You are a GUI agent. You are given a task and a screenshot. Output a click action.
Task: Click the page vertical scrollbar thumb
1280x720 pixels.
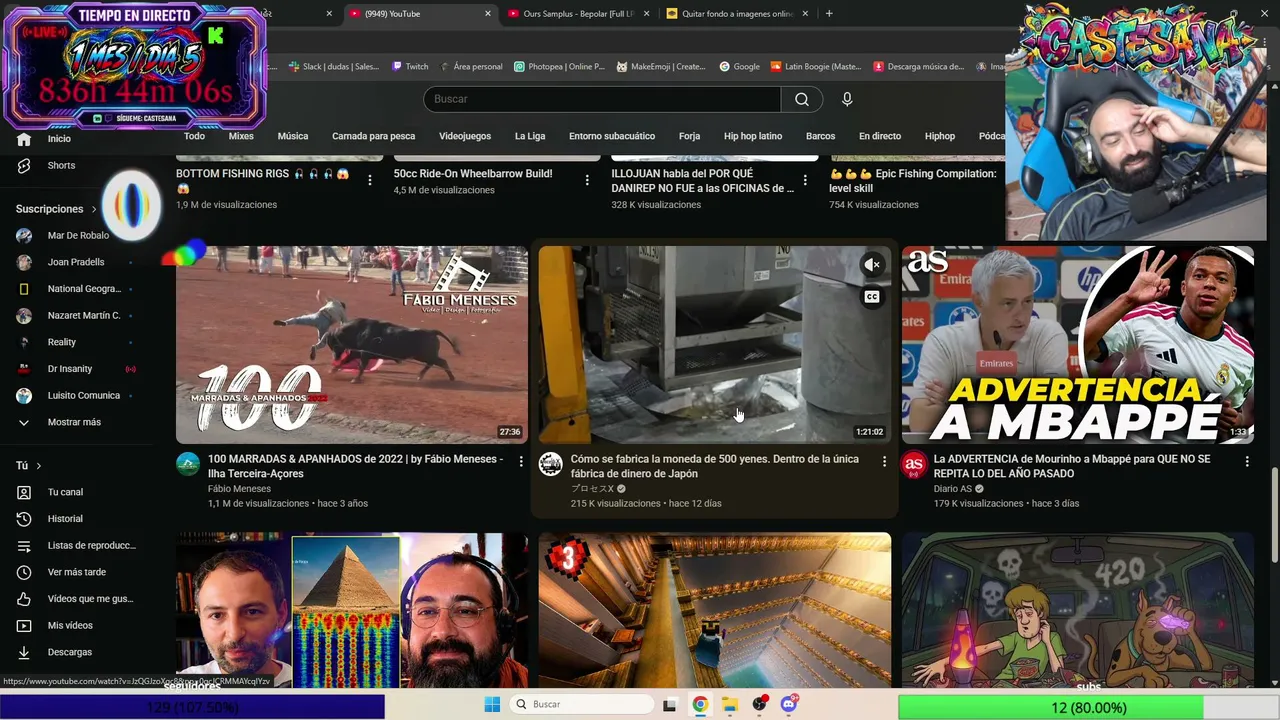pos(1274,516)
